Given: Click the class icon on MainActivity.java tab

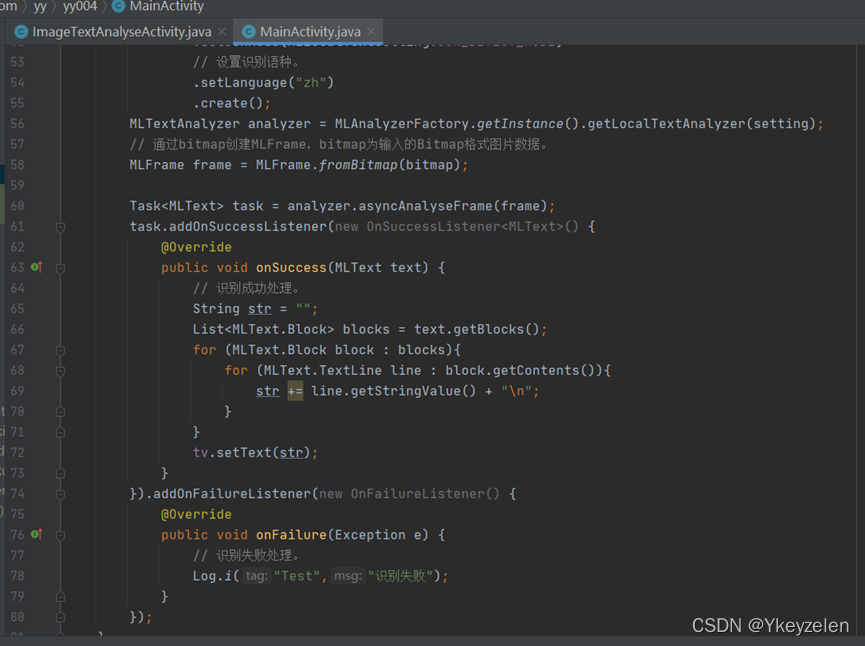Looking at the screenshot, I should pyautogui.click(x=249, y=32).
